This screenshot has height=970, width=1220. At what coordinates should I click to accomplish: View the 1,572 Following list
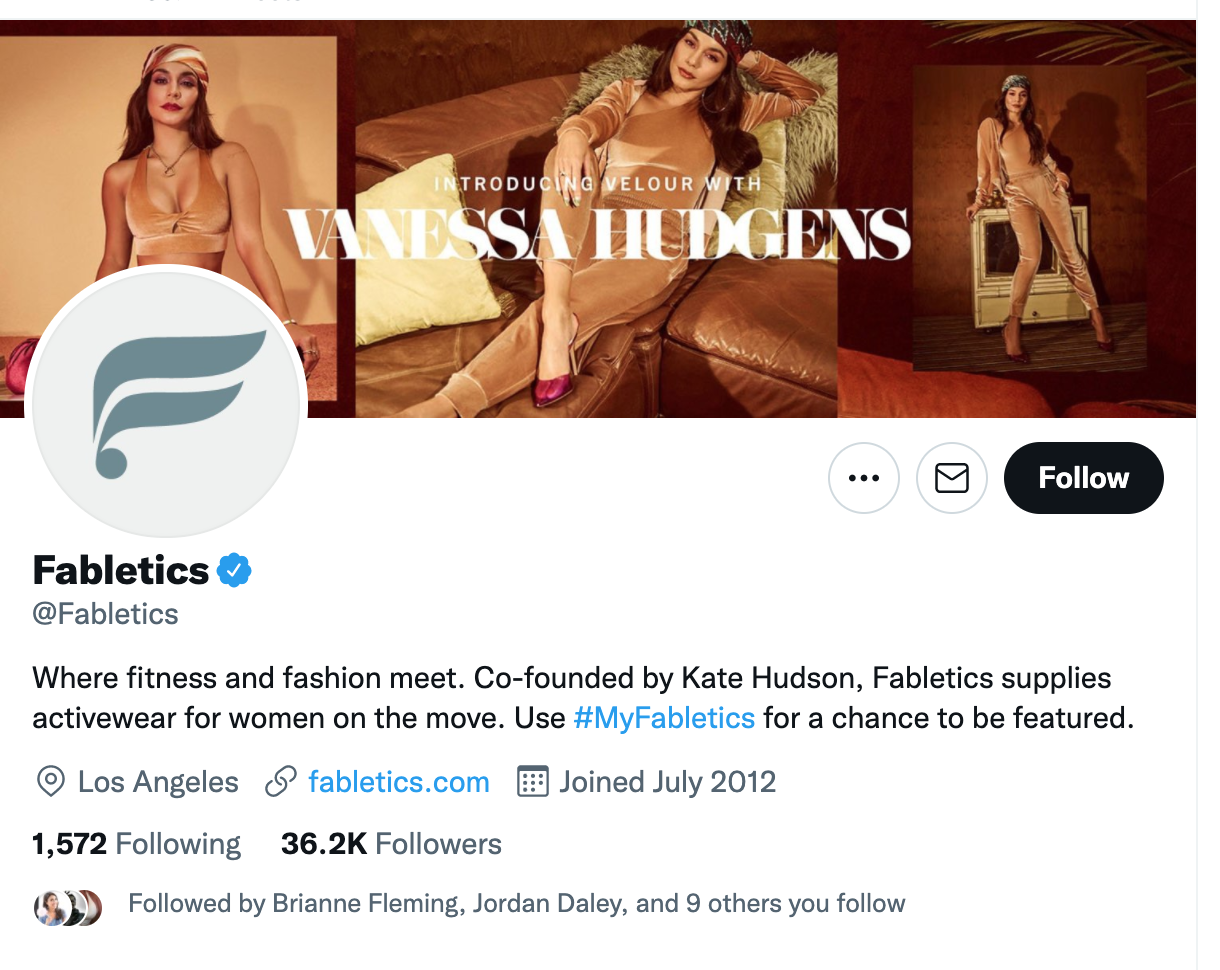click(136, 844)
